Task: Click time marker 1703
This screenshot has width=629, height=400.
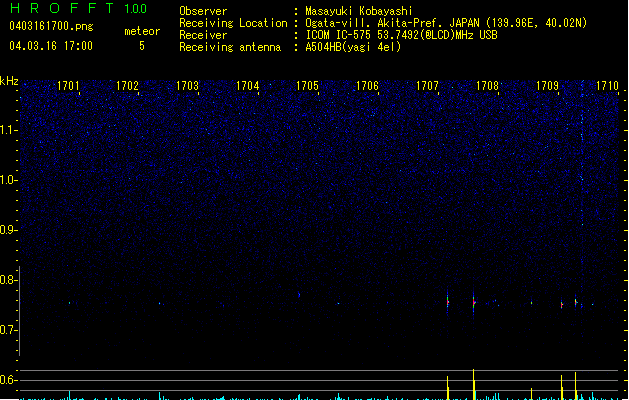Action: (x=187, y=86)
